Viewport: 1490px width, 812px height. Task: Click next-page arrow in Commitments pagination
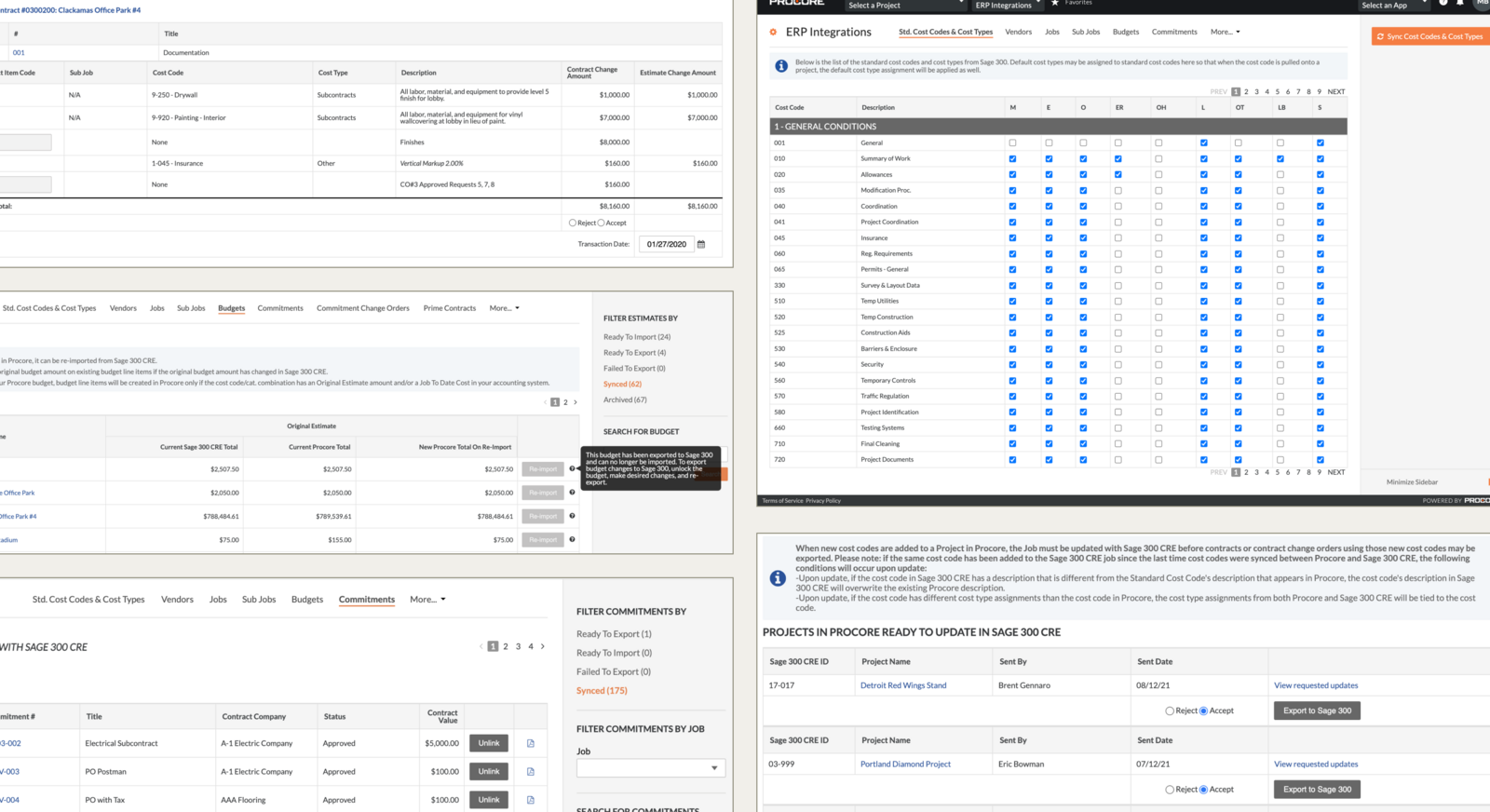(x=543, y=646)
